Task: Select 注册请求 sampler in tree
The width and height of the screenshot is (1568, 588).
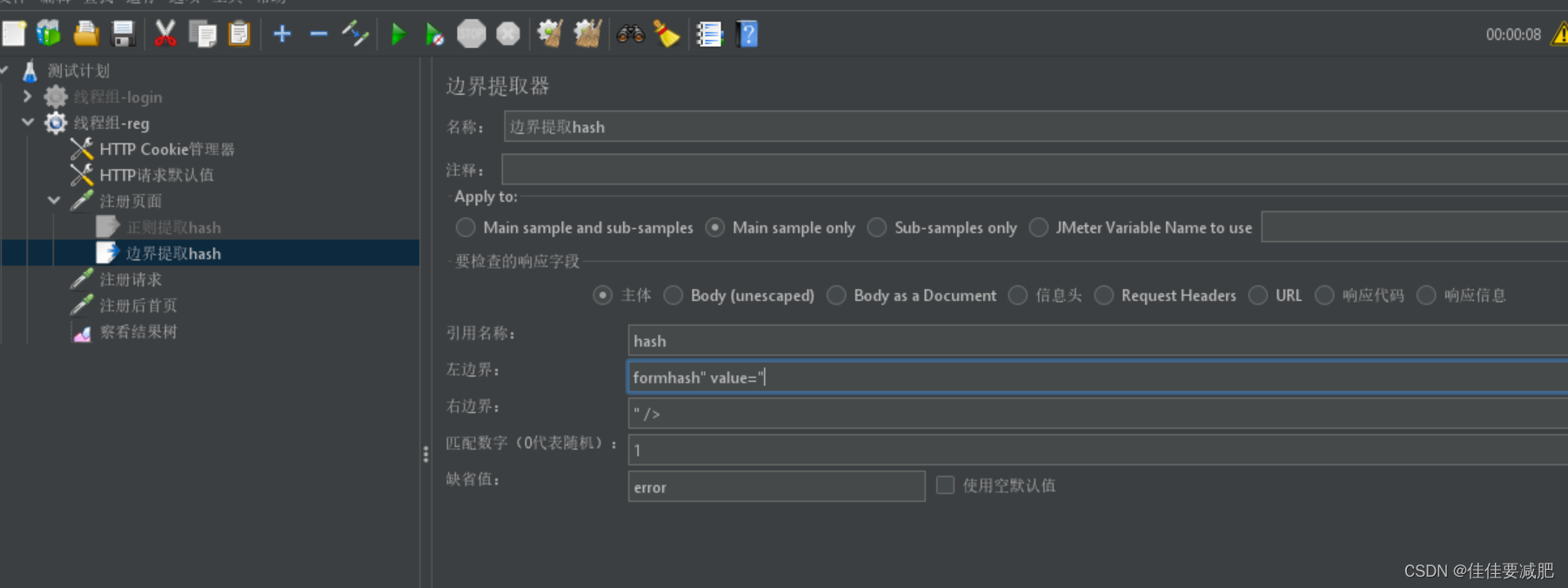Action: pyautogui.click(x=131, y=279)
